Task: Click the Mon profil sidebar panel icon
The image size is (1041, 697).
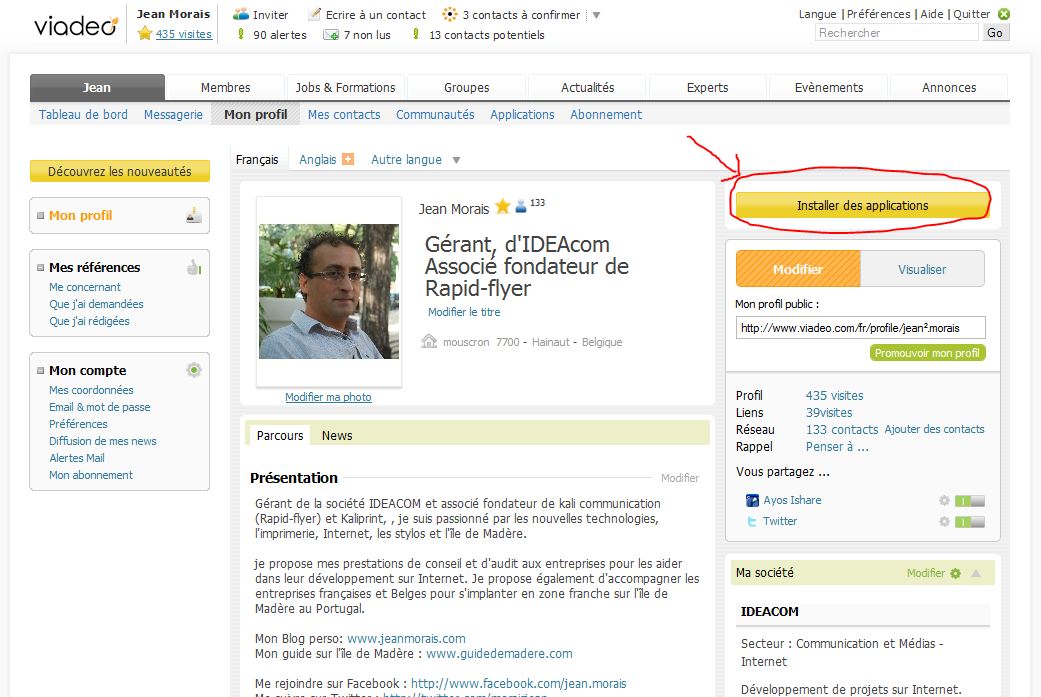Action: (x=194, y=215)
